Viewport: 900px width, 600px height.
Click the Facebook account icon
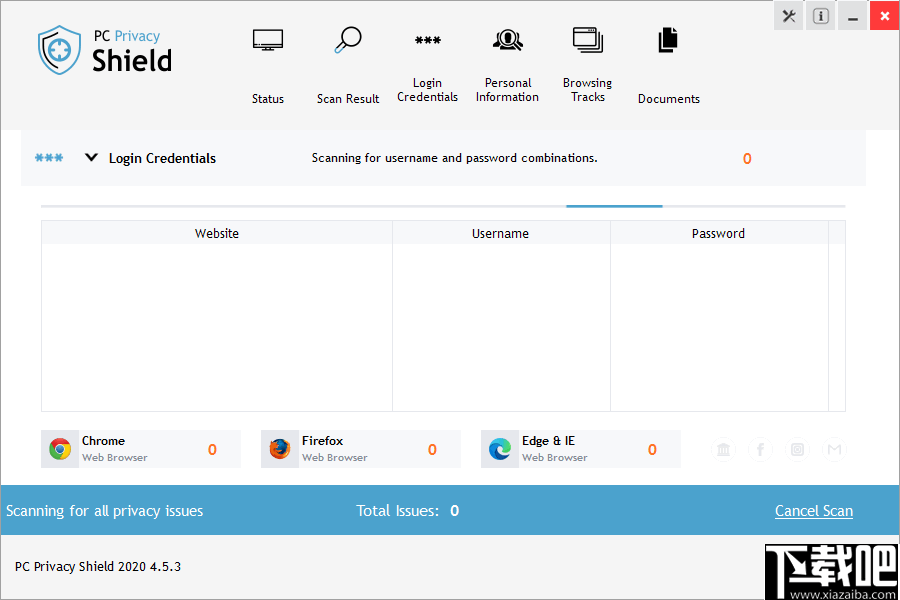(760, 449)
